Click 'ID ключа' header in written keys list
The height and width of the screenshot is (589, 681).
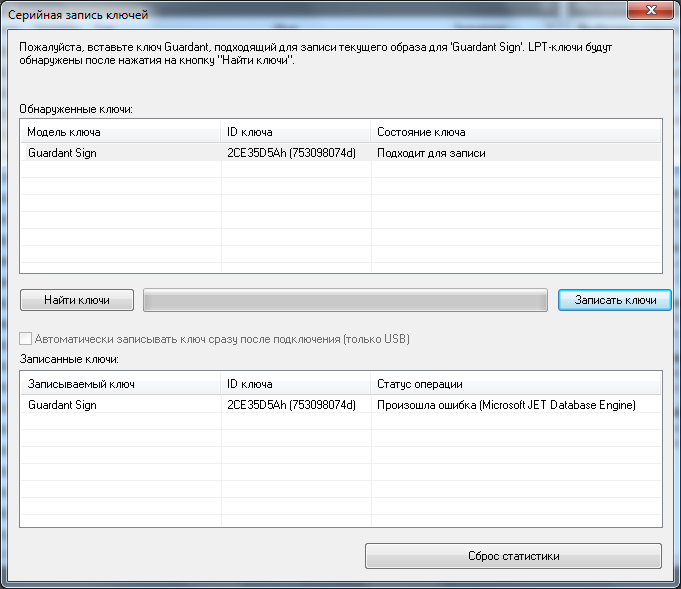[x=296, y=384]
